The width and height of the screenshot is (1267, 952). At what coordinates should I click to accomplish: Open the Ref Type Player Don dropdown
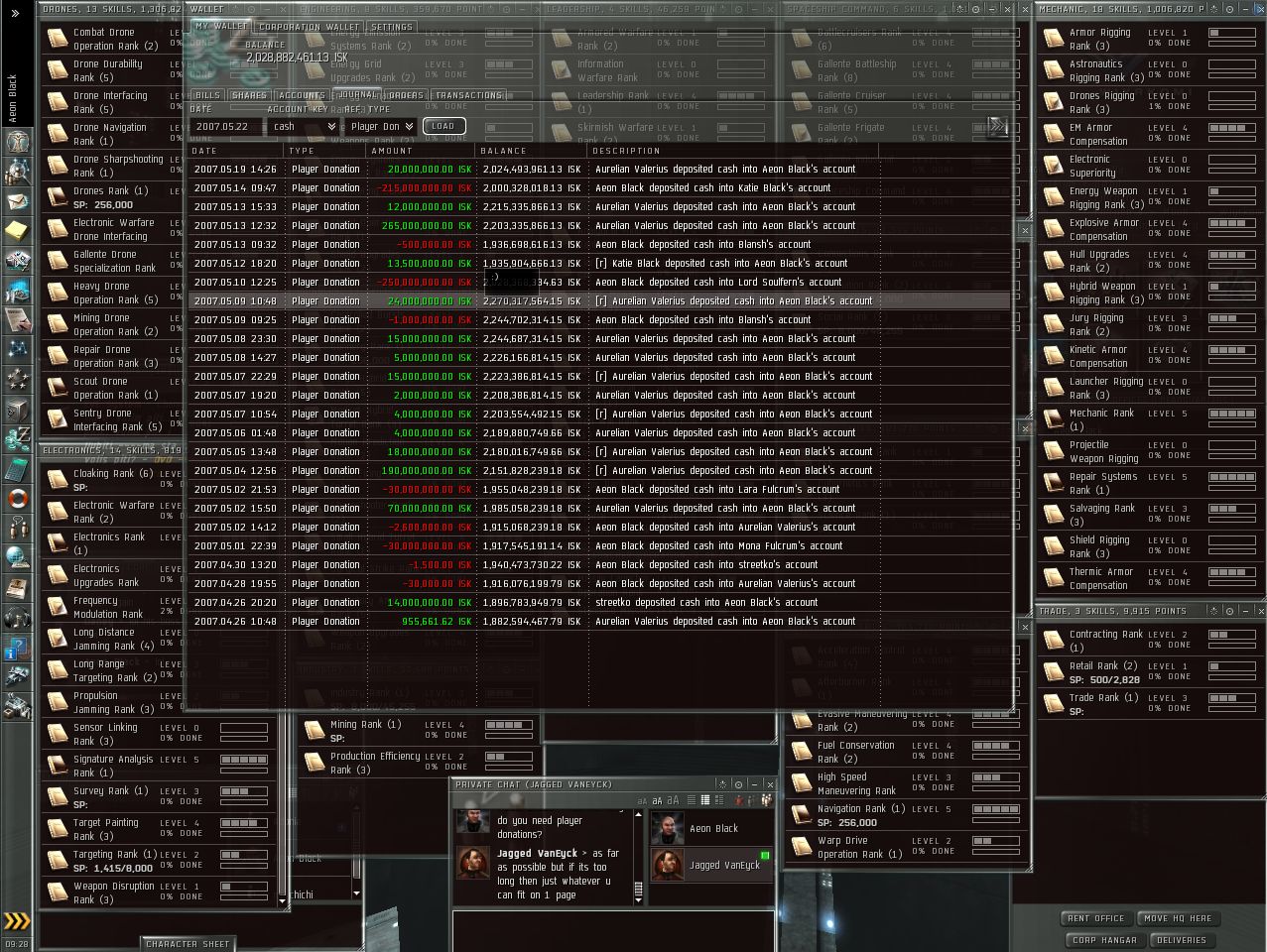pos(381,126)
